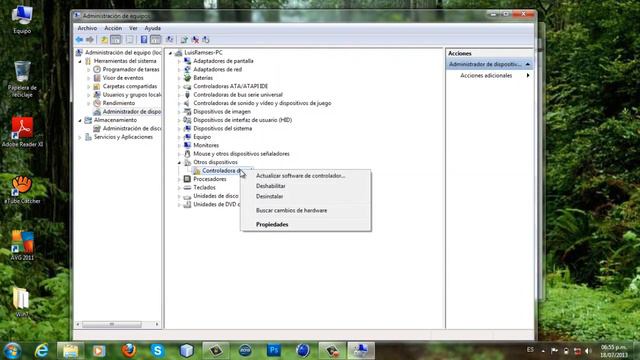Viewport: 640px width, 360px height.
Task: Expand the Procesadores node
Action: [179, 179]
